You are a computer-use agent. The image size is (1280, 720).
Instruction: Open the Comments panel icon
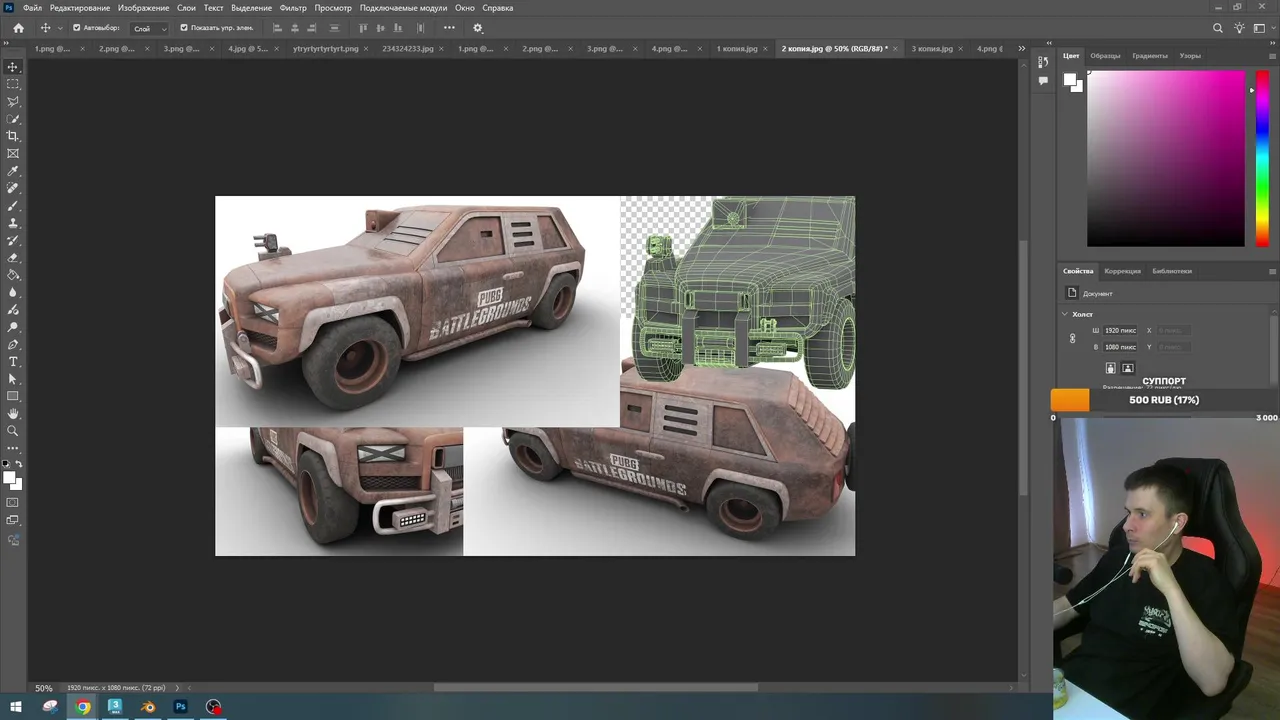coord(1043,82)
